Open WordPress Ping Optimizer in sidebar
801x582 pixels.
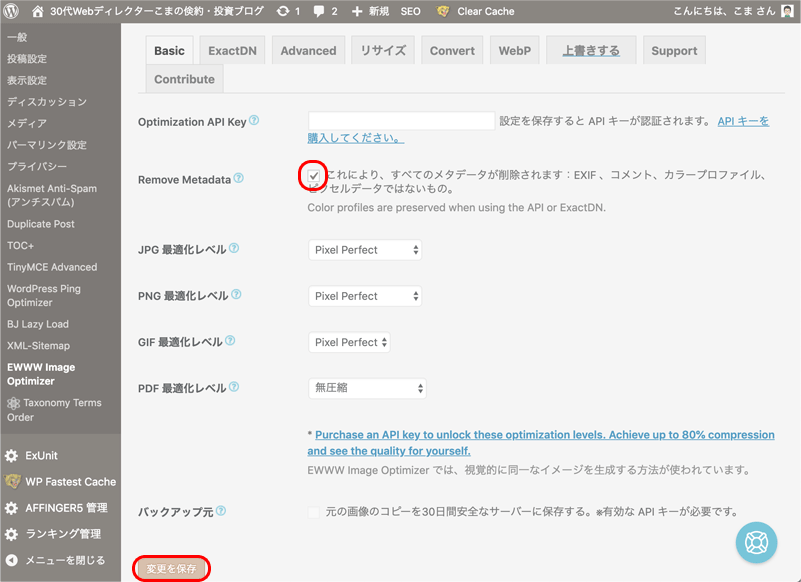pyautogui.click(x=43, y=295)
